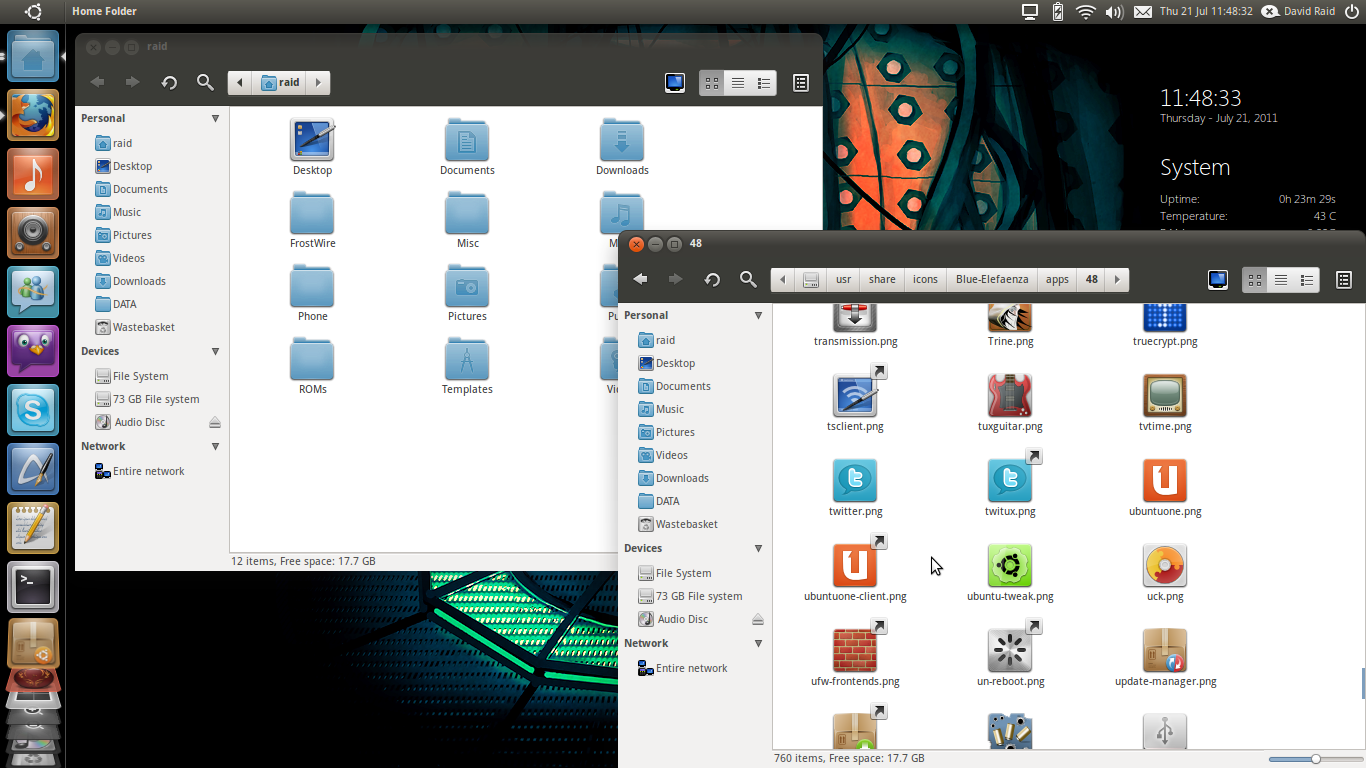Open the Misc folder in raid window
1366x768 pixels.
coord(467,215)
